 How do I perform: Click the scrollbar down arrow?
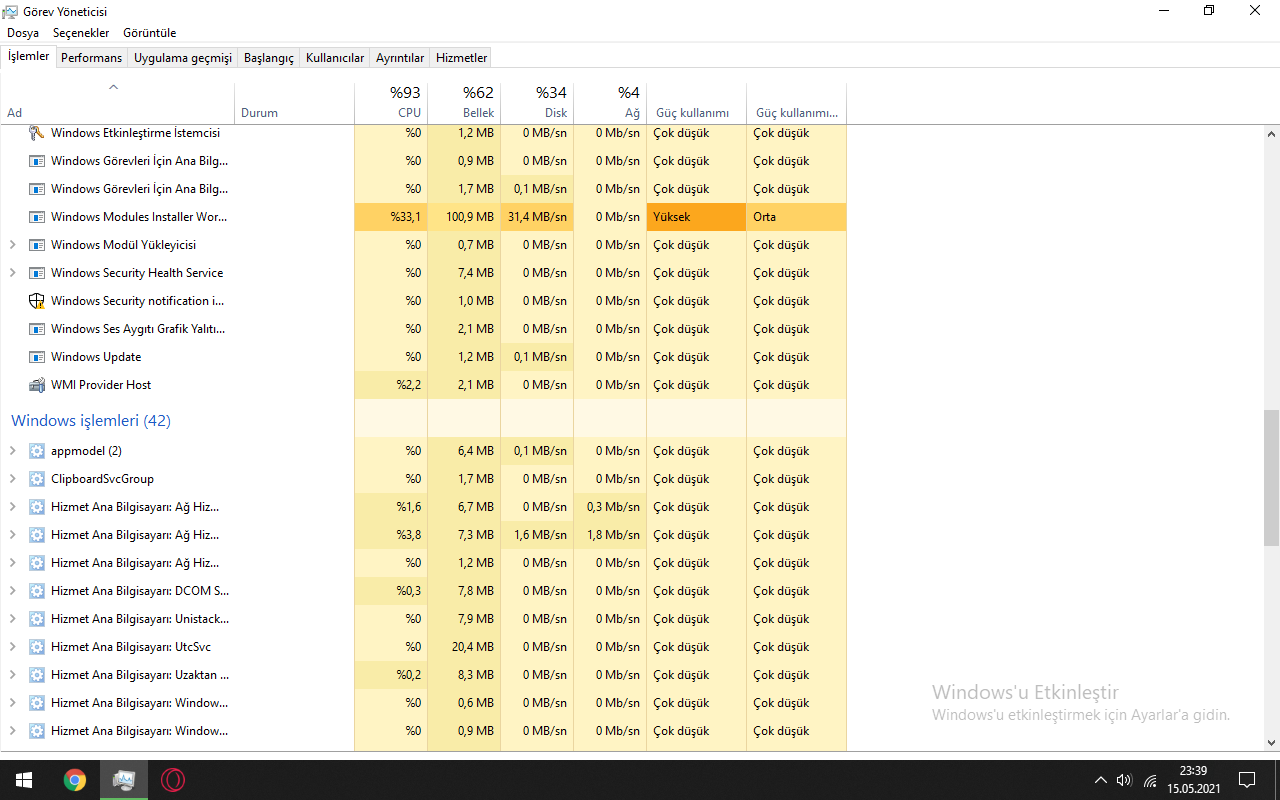pos(1271,743)
